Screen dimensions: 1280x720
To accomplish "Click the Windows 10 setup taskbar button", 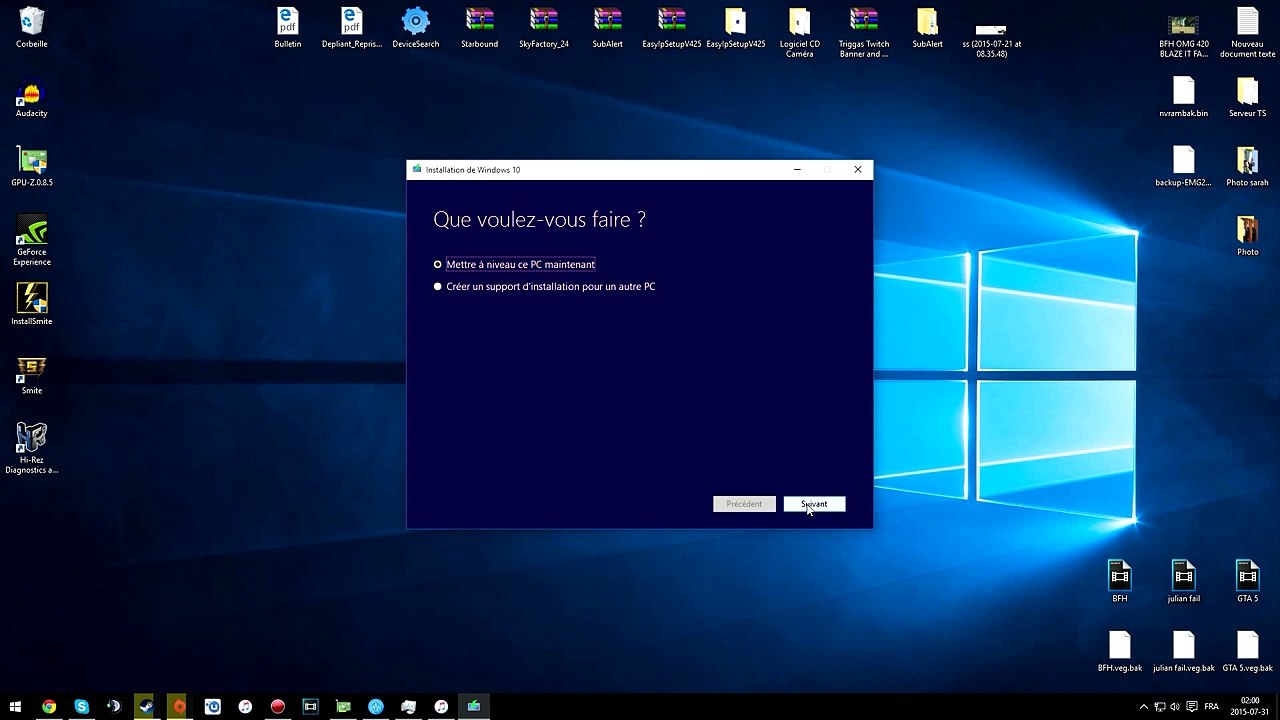I will click(474, 706).
